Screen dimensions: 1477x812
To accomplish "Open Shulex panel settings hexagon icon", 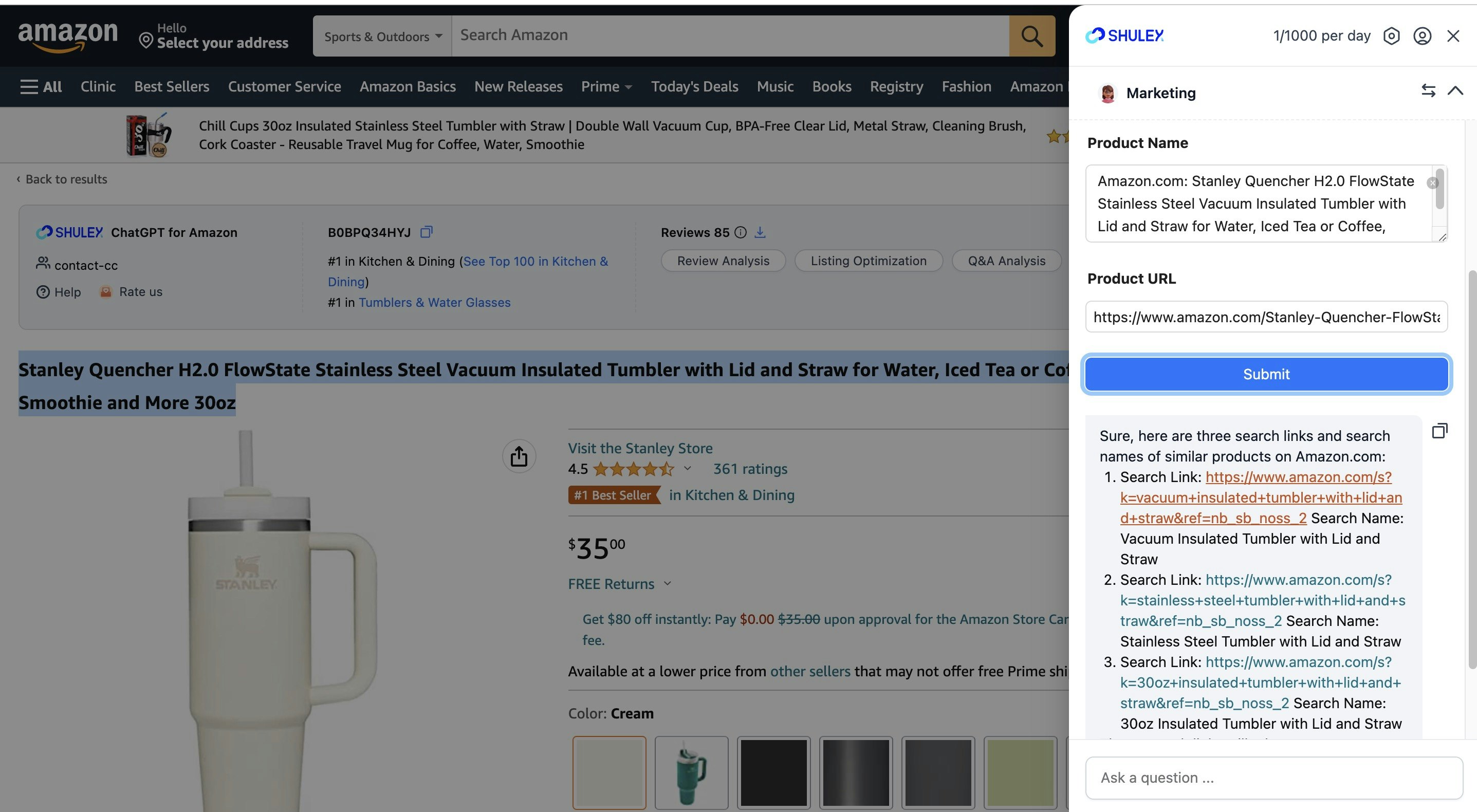I will (x=1391, y=36).
